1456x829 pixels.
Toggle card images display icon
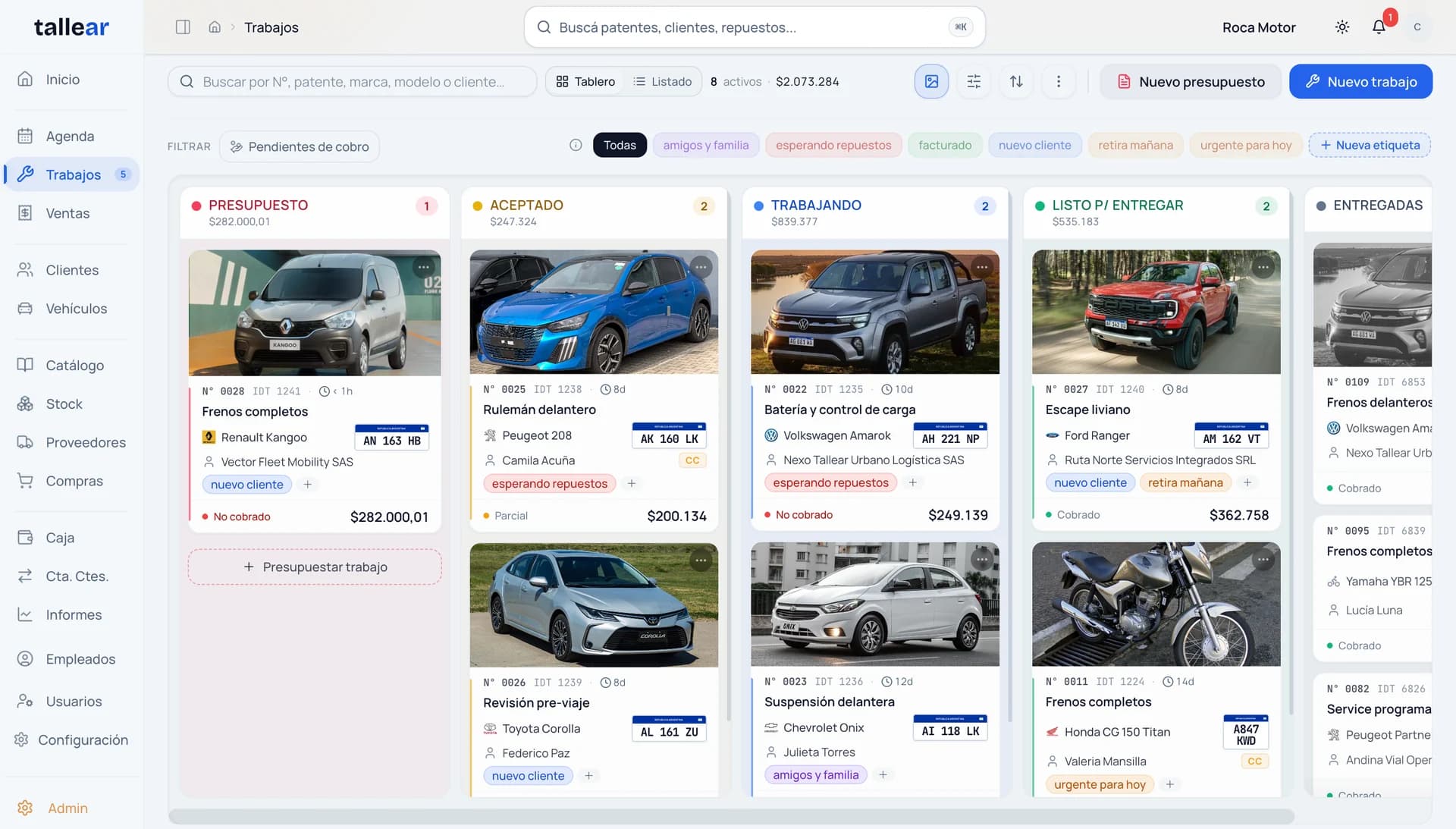[931, 81]
